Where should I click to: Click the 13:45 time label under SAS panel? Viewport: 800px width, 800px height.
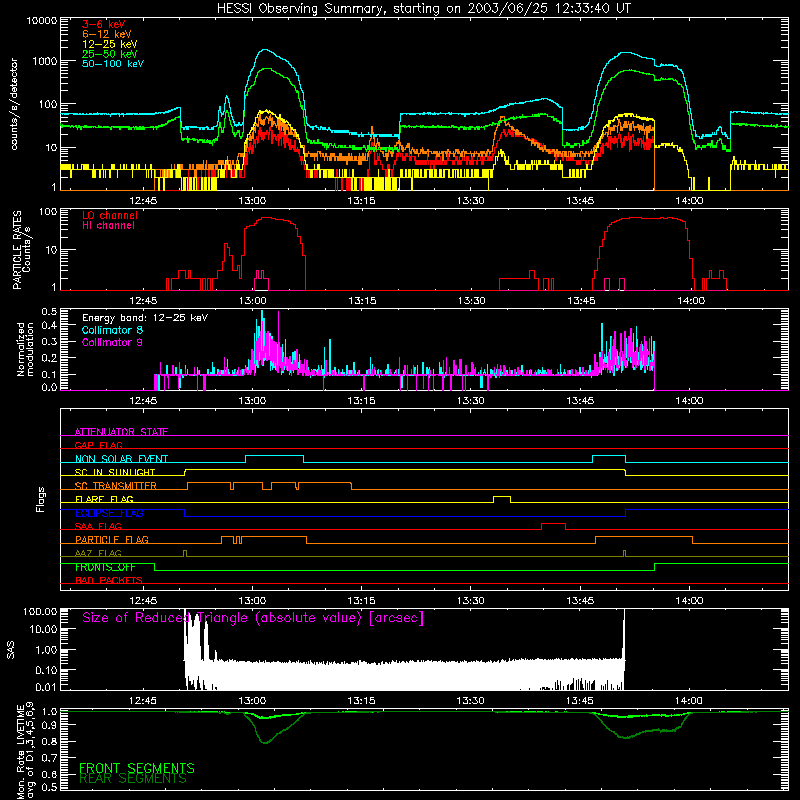click(580, 701)
